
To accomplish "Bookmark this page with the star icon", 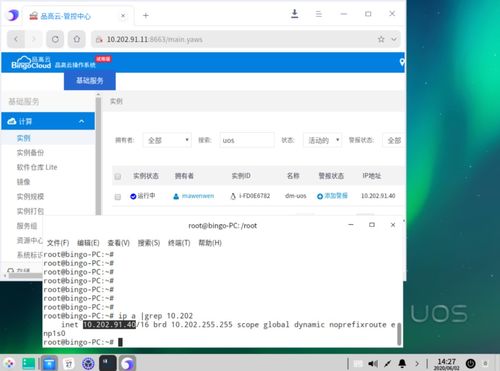I will (381, 39).
